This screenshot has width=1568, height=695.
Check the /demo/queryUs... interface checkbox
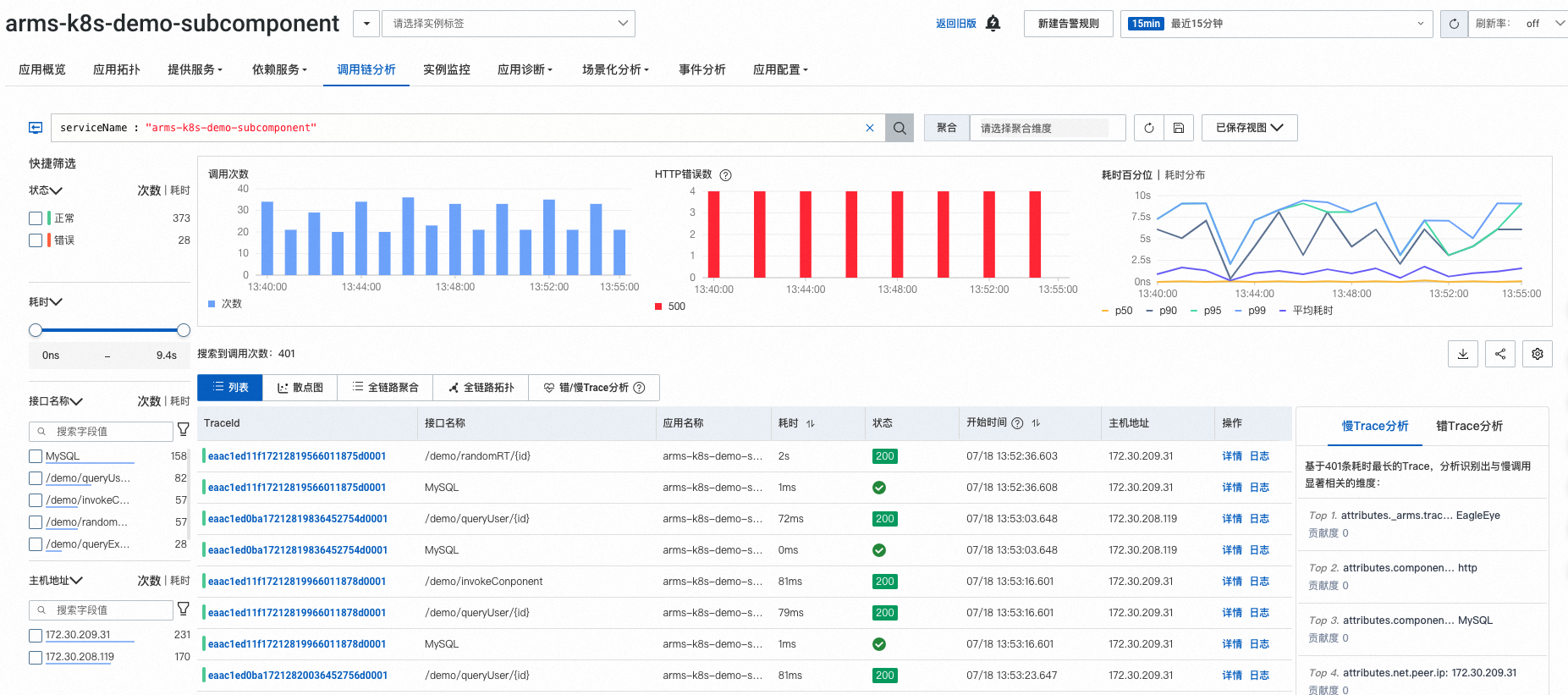pyautogui.click(x=36, y=478)
